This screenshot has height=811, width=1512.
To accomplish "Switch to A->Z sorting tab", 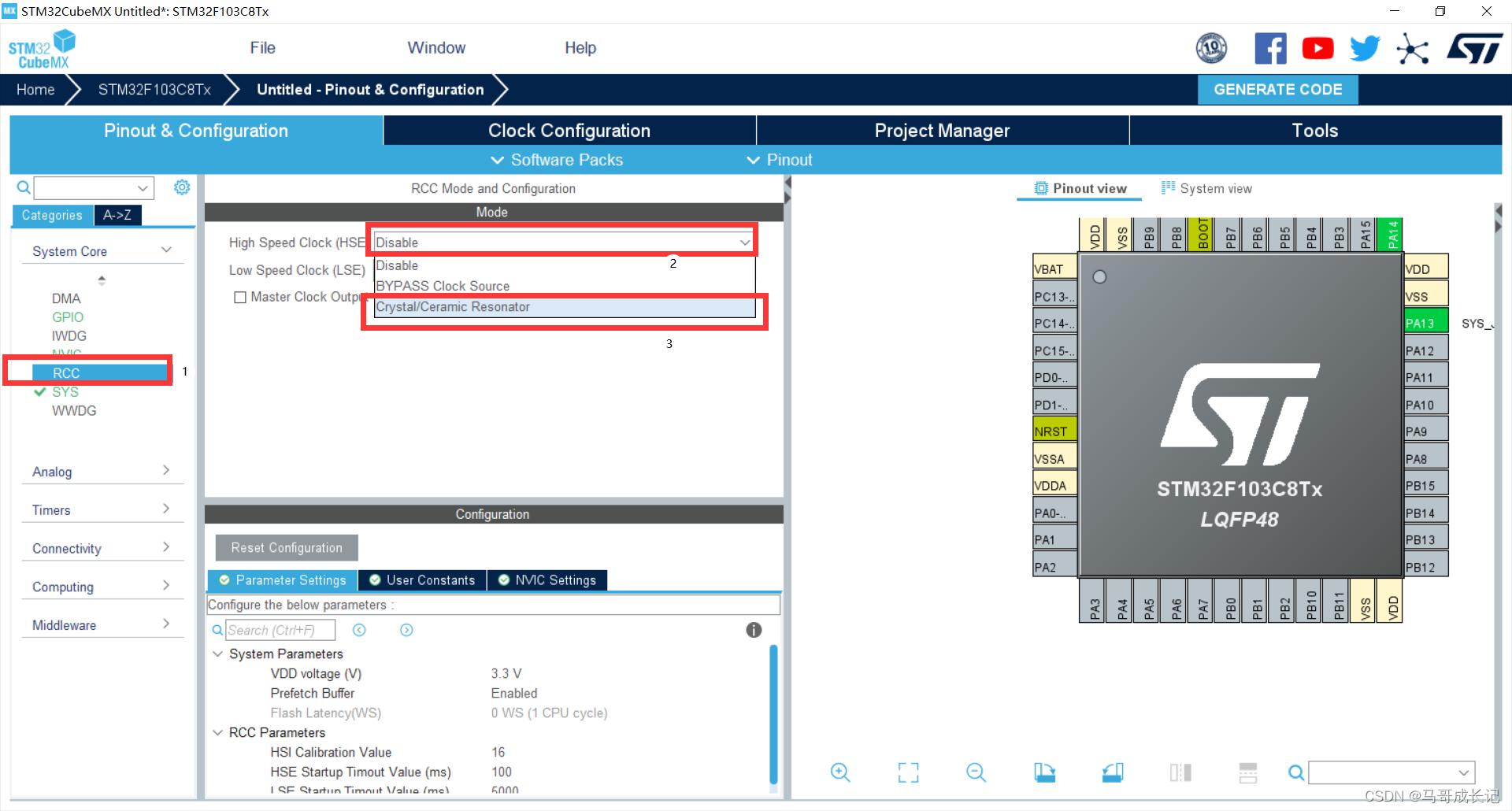I will coord(117,215).
